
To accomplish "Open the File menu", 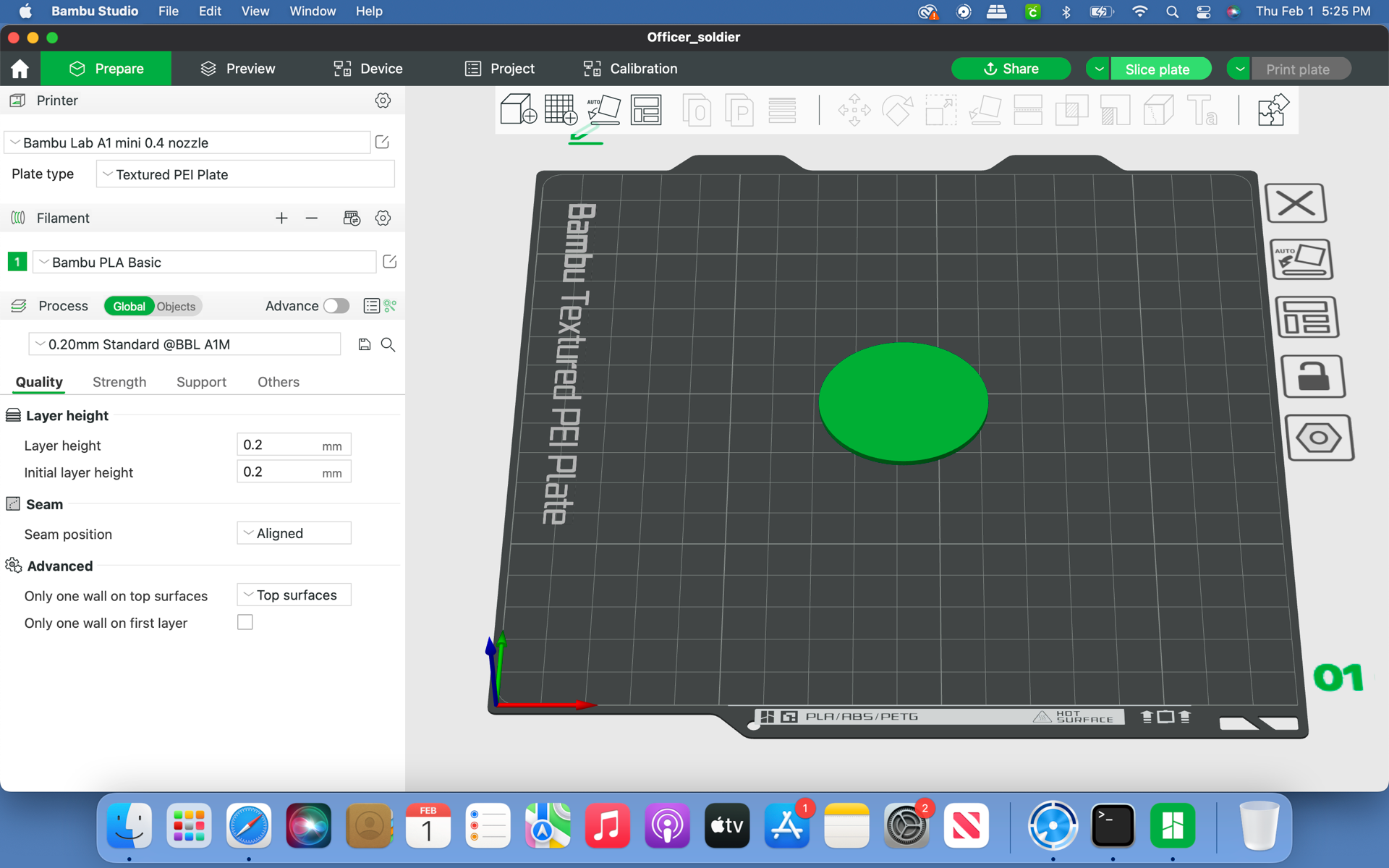I will pyautogui.click(x=169, y=12).
